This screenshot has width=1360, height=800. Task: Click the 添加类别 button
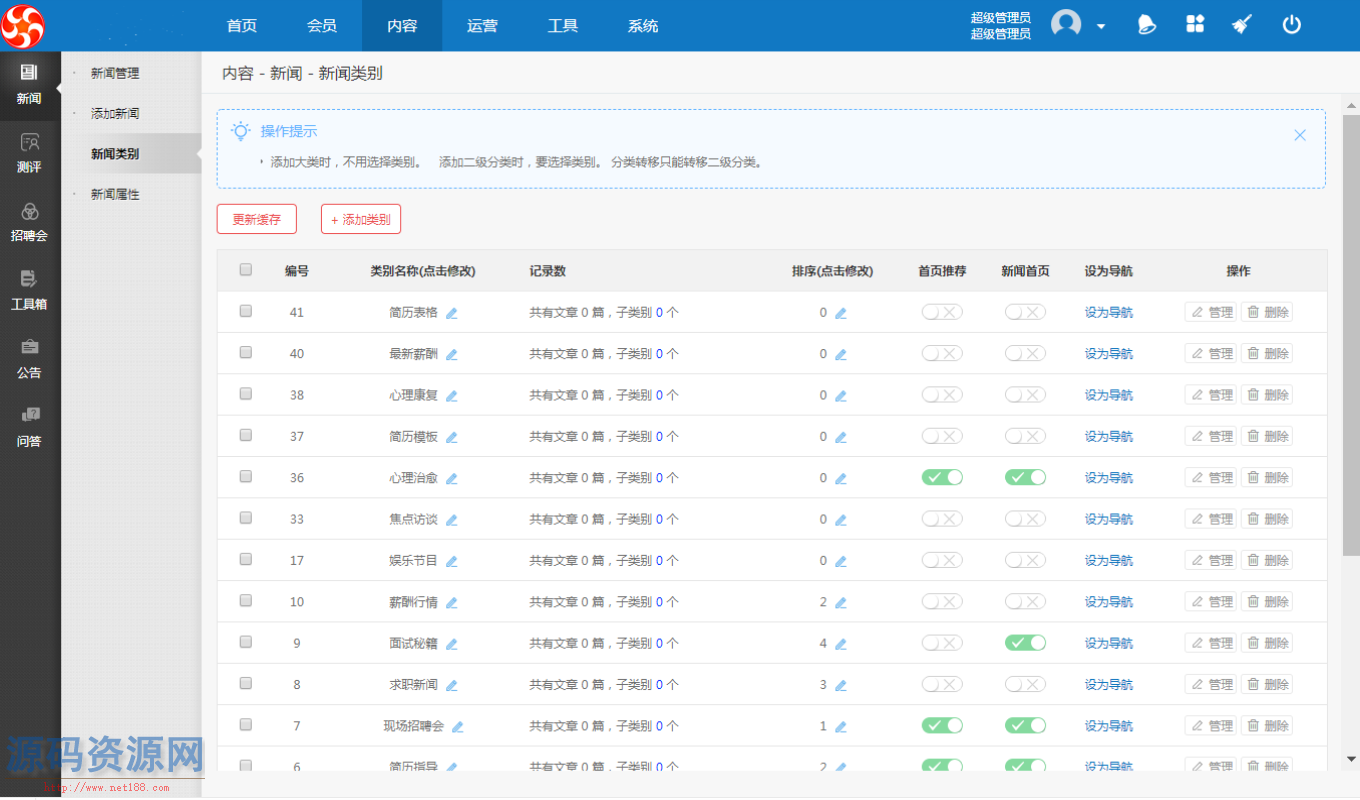(360, 218)
